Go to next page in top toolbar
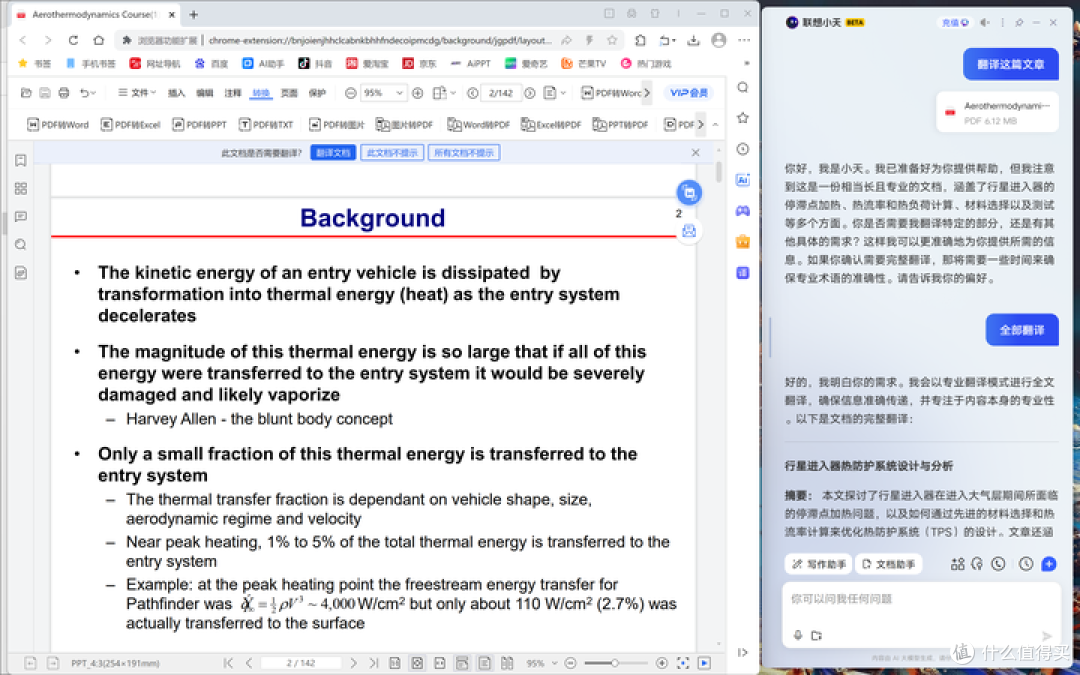The width and height of the screenshot is (1080, 675). point(530,93)
